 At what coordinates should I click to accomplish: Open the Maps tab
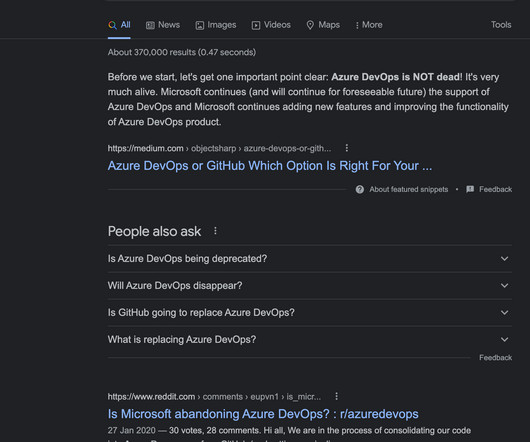(323, 25)
